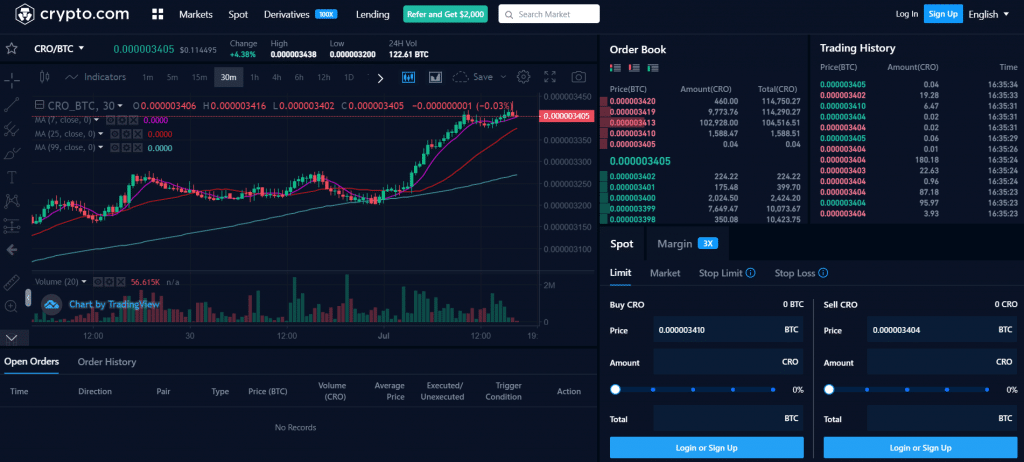The width and height of the screenshot is (1024, 462).
Task: Enter fullscreen chart mode
Action: pos(551,77)
